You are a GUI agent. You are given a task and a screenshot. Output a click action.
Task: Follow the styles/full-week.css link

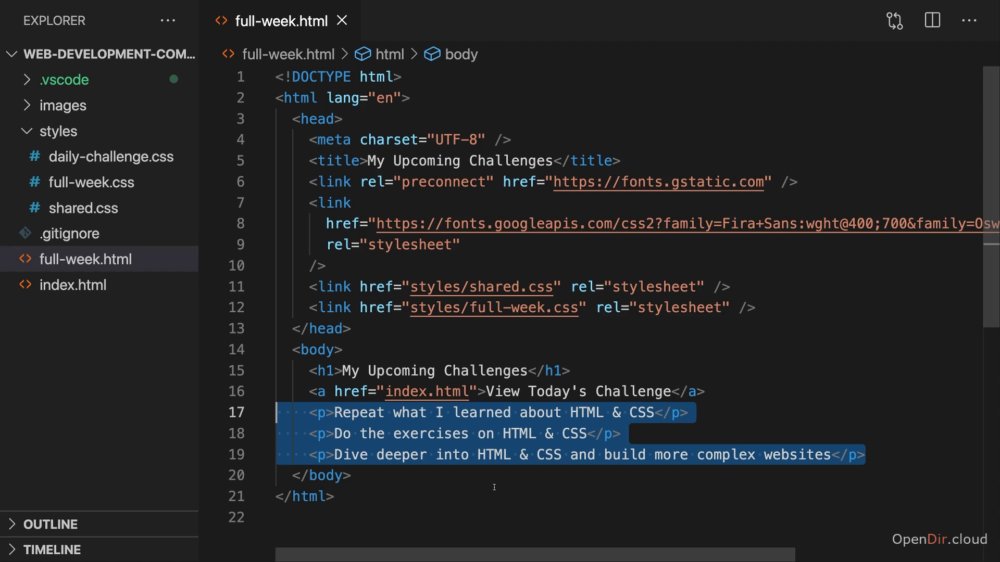[x=494, y=307]
